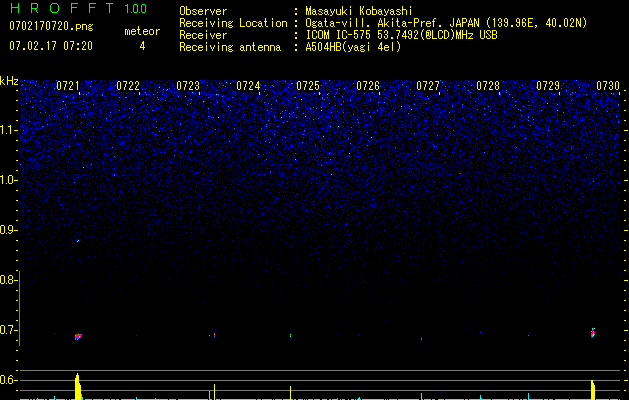Click the 1.0 kHz axis label
Image resolution: width=629 pixels, height=400 pixels.
coord(8,180)
